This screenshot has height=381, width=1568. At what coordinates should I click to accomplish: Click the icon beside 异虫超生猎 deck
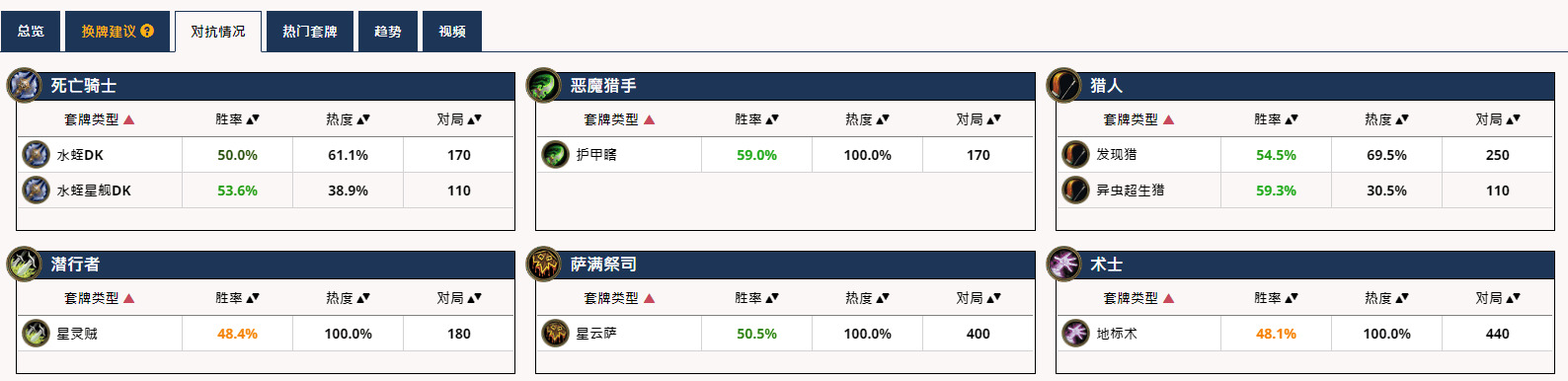point(1075,190)
